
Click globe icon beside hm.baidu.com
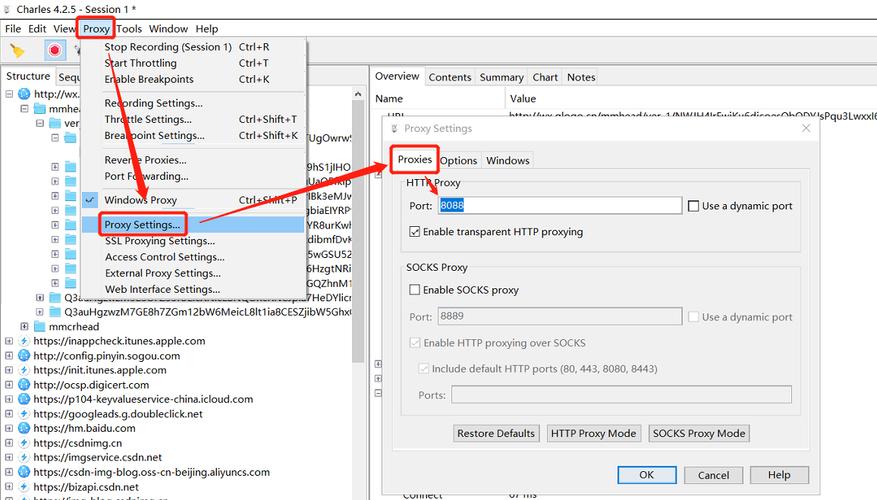[24, 428]
